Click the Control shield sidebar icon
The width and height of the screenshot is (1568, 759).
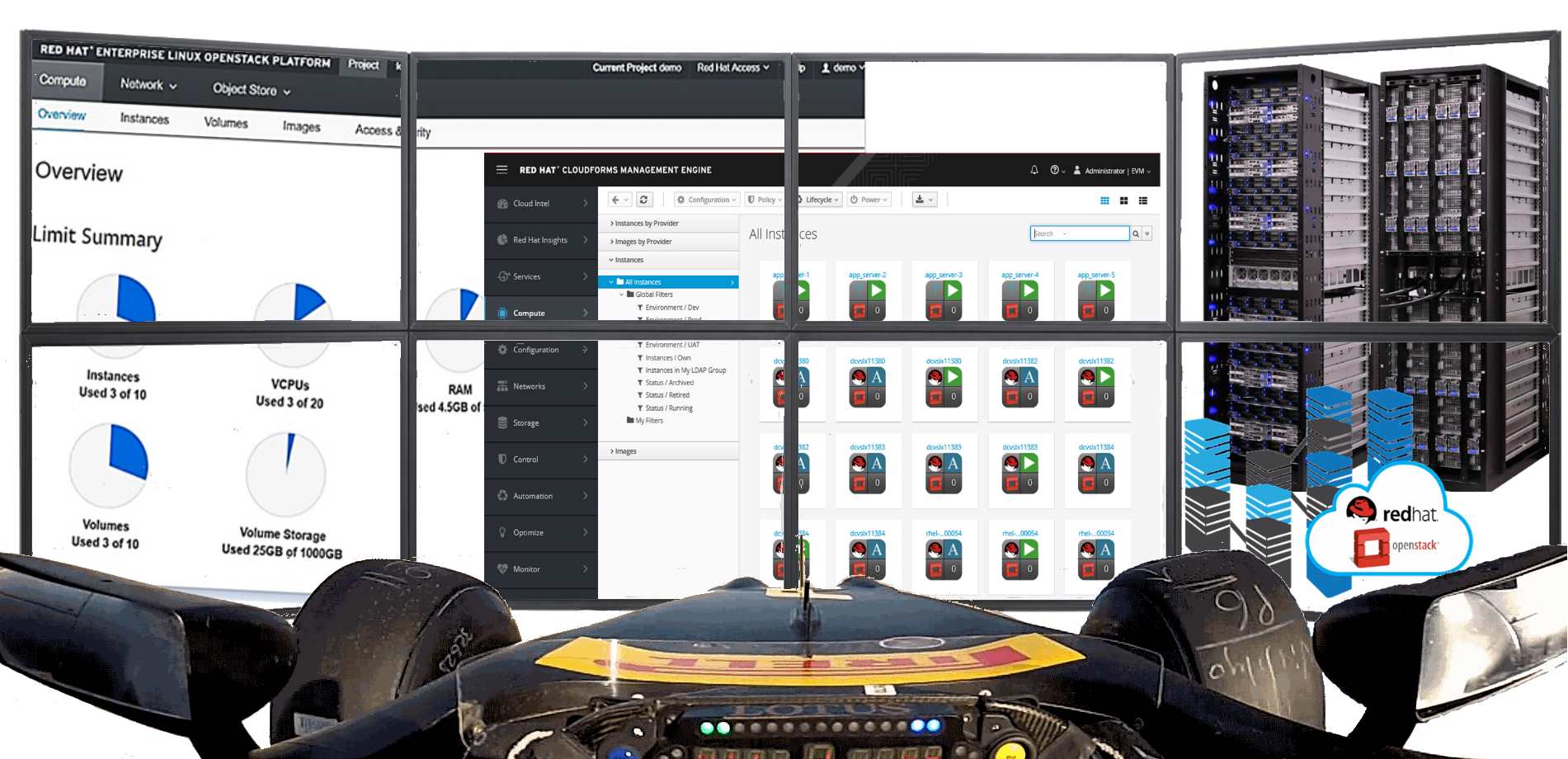point(502,460)
